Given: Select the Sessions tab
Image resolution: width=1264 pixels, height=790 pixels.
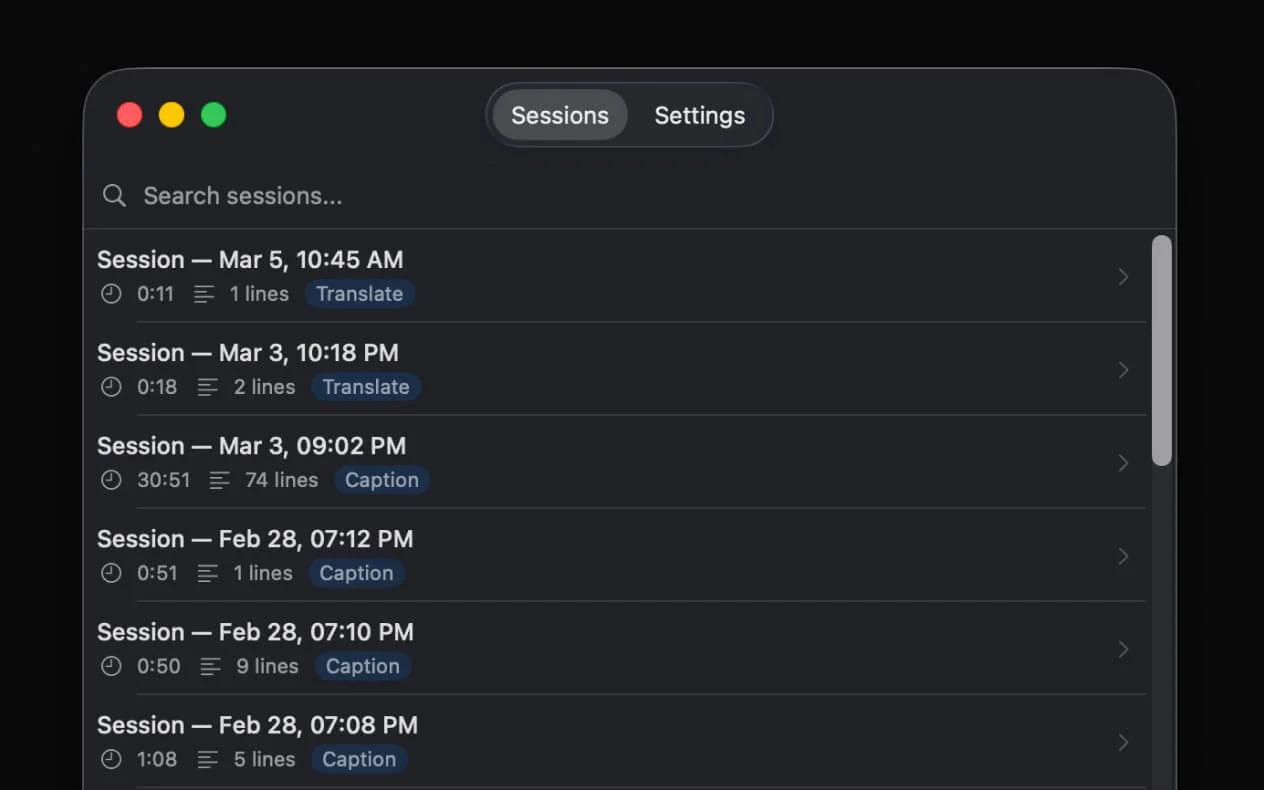Looking at the screenshot, I should 558,115.
